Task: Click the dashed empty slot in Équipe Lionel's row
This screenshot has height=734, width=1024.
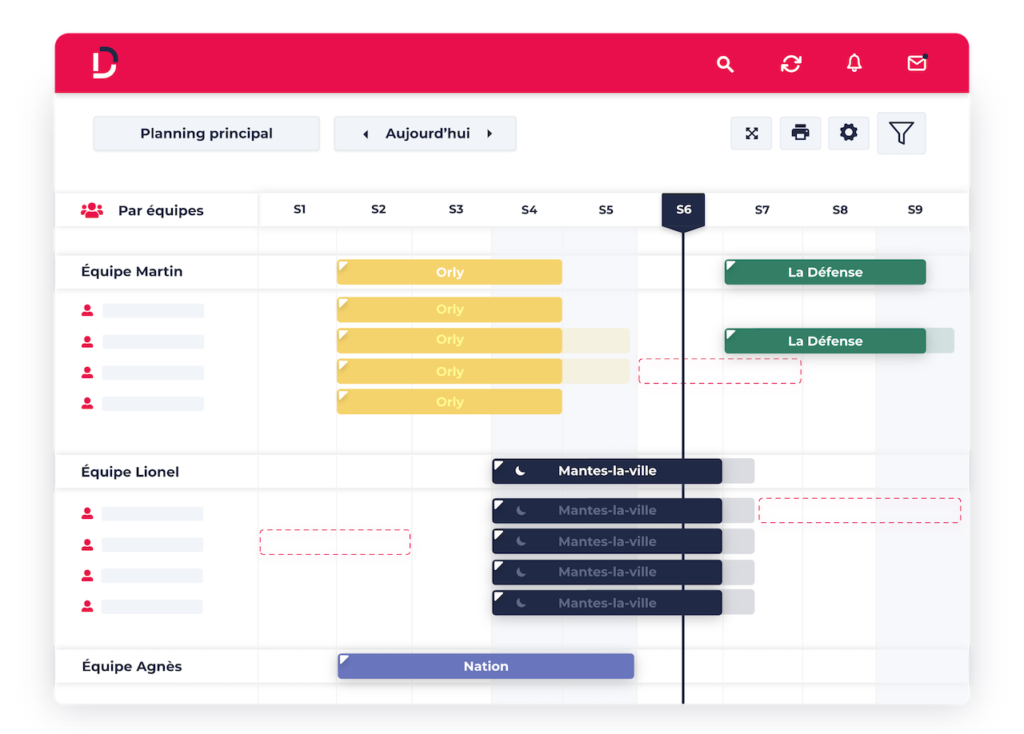Action: [x=335, y=541]
